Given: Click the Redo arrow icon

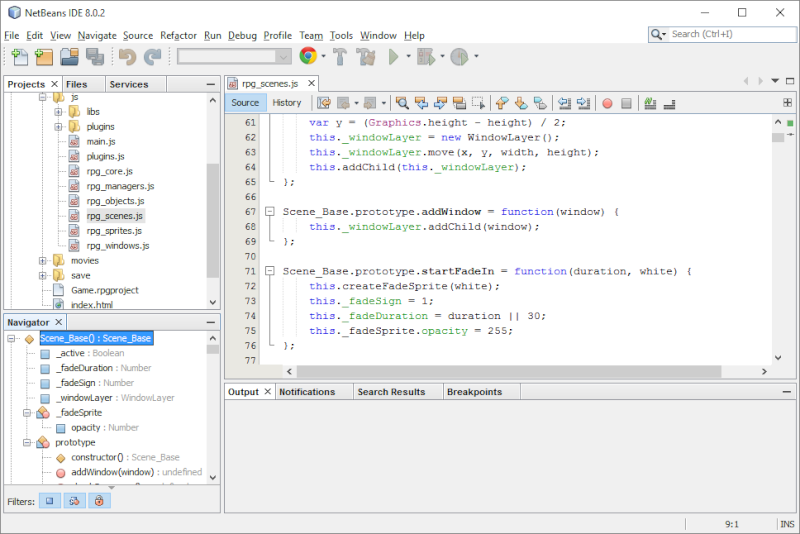Looking at the screenshot, I should (x=152, y=57).
